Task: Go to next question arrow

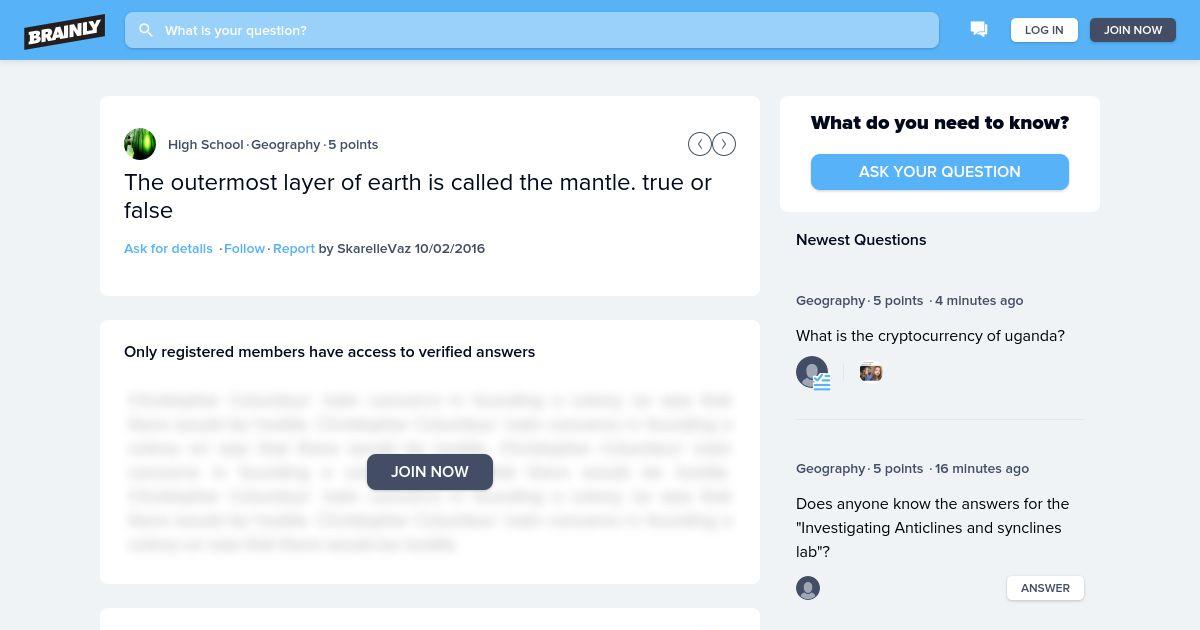Action: coord(724,144)
